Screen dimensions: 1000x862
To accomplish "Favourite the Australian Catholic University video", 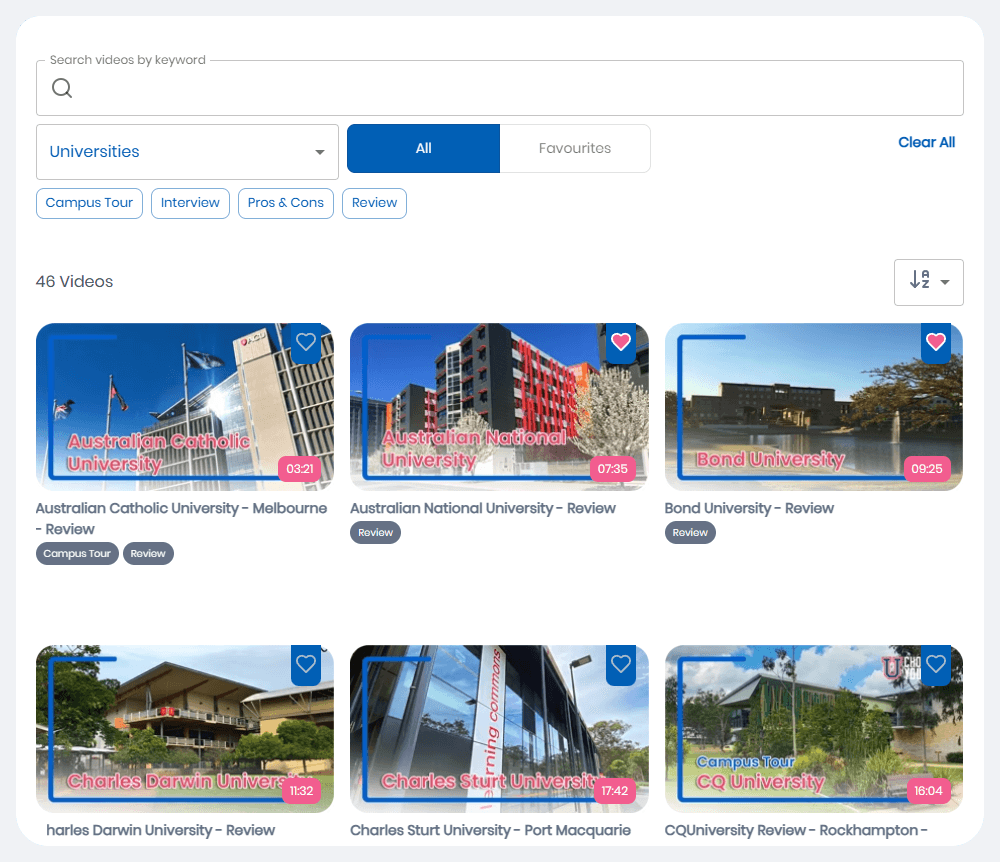I will point(306,342).
